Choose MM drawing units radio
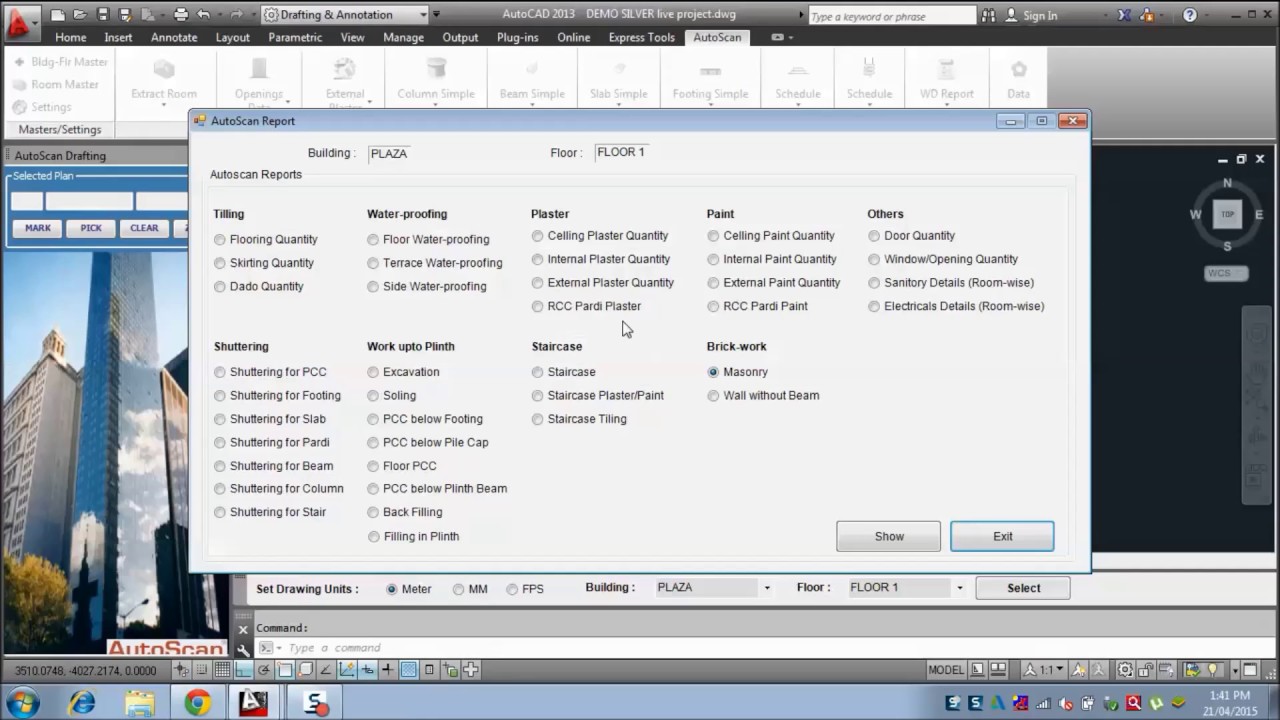This screenshot has width=1280, height=720. [x=458, y=590]
